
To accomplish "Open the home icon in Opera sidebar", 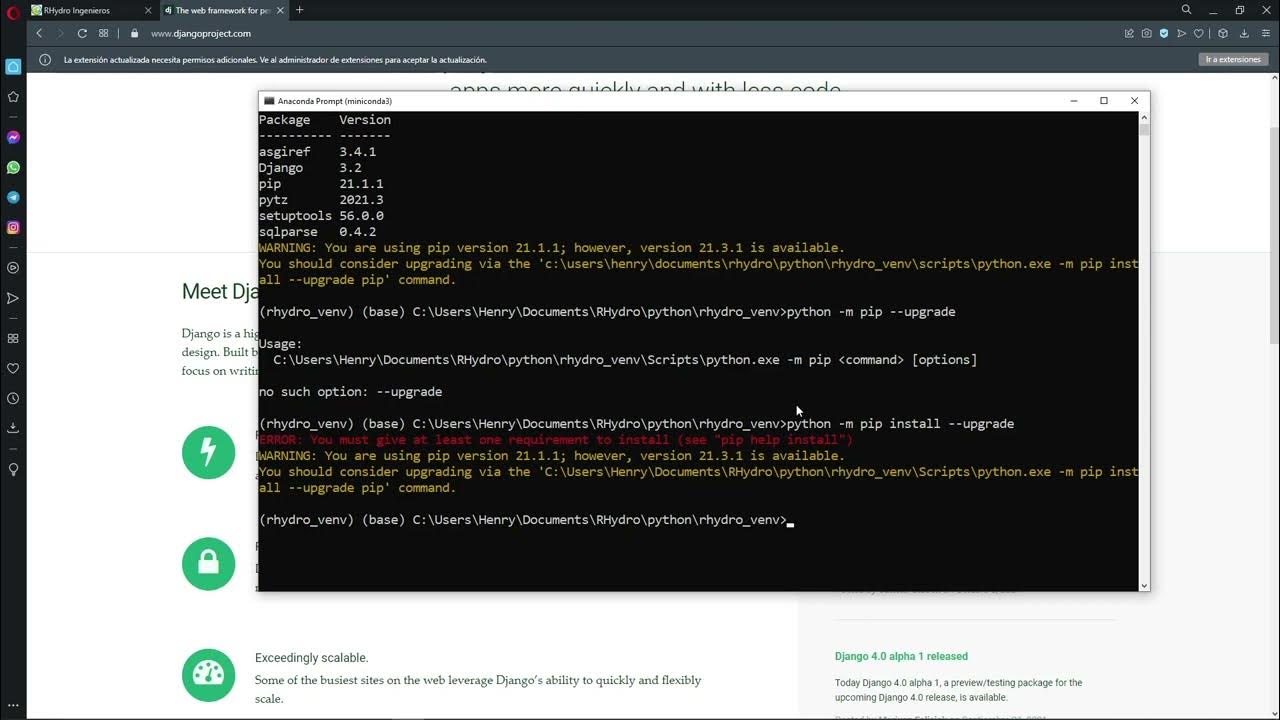I will pyautogui.click(x=13, y=66).
